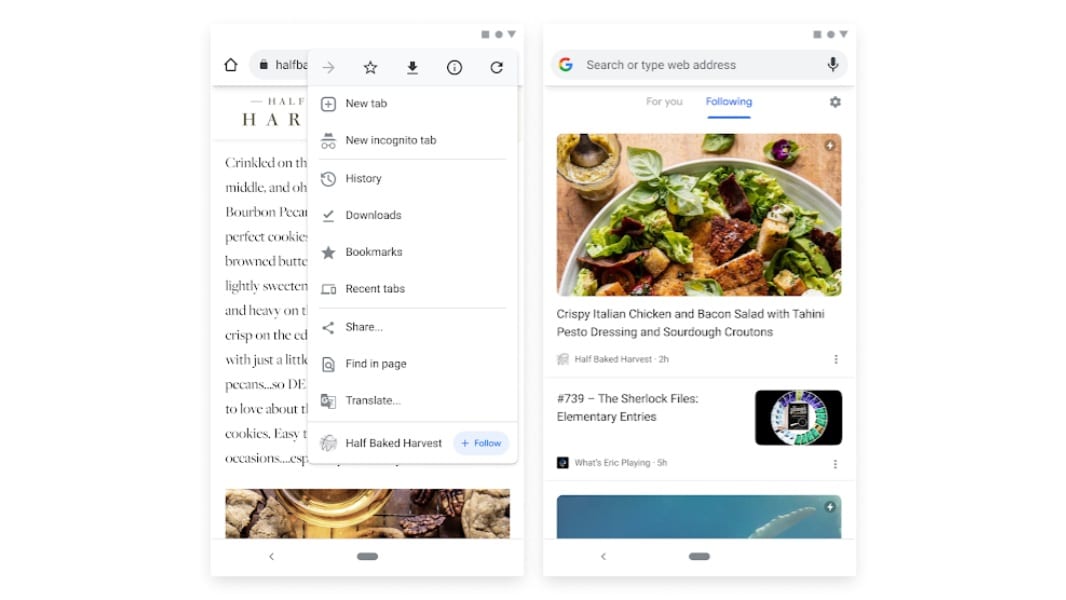Click the History clock icon

pos(328,179)
